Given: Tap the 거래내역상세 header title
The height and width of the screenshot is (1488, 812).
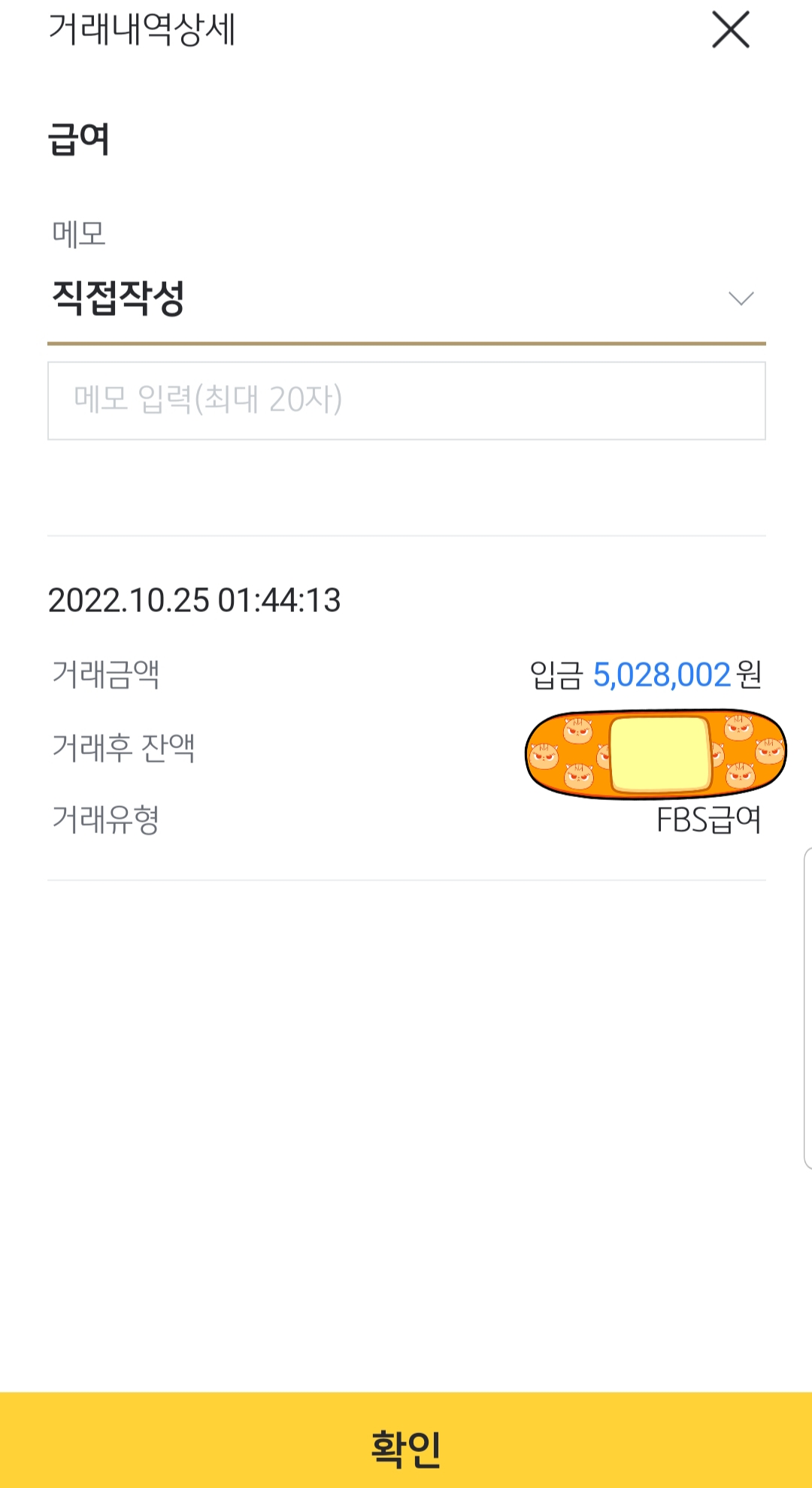Looking at the screenshot, I should [x=142, y=30].
